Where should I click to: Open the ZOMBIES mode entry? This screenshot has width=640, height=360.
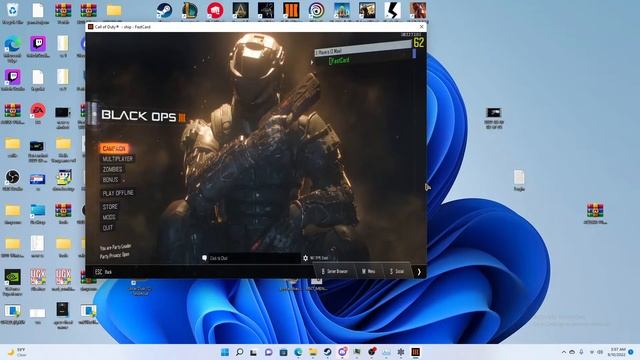tap(112, 169)
